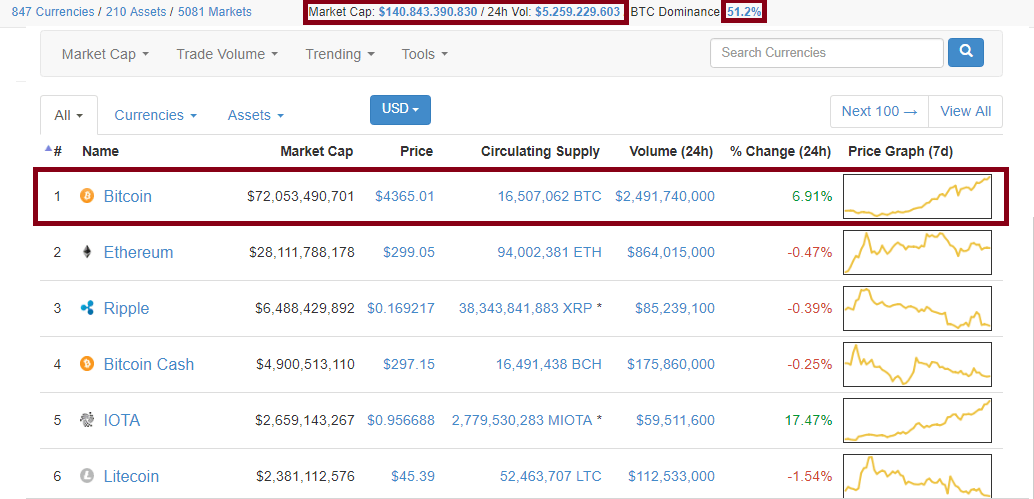Go to Next 100 results

pyautogui.click(x=879, y=111)
